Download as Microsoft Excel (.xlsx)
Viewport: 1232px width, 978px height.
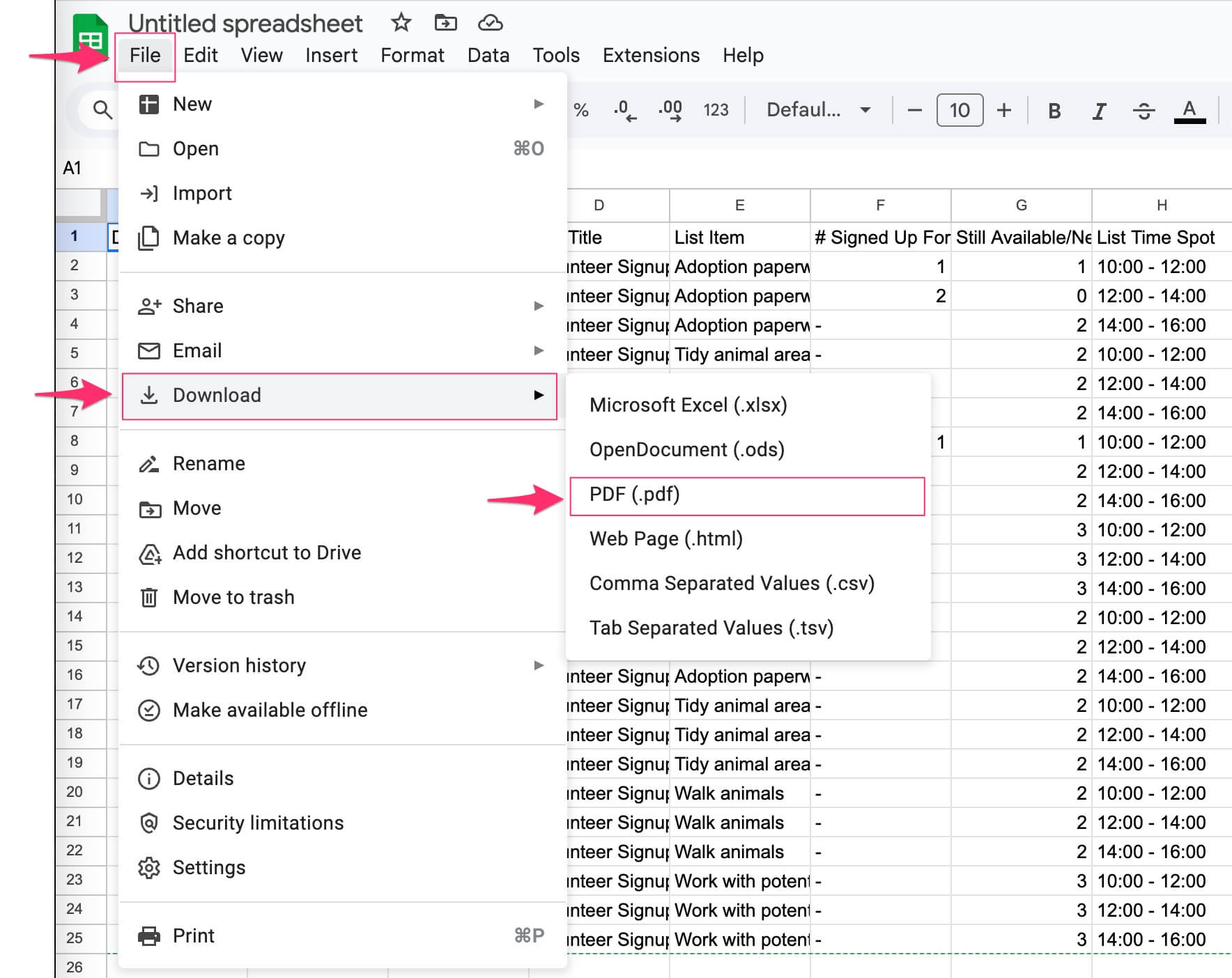coord(748,405)
